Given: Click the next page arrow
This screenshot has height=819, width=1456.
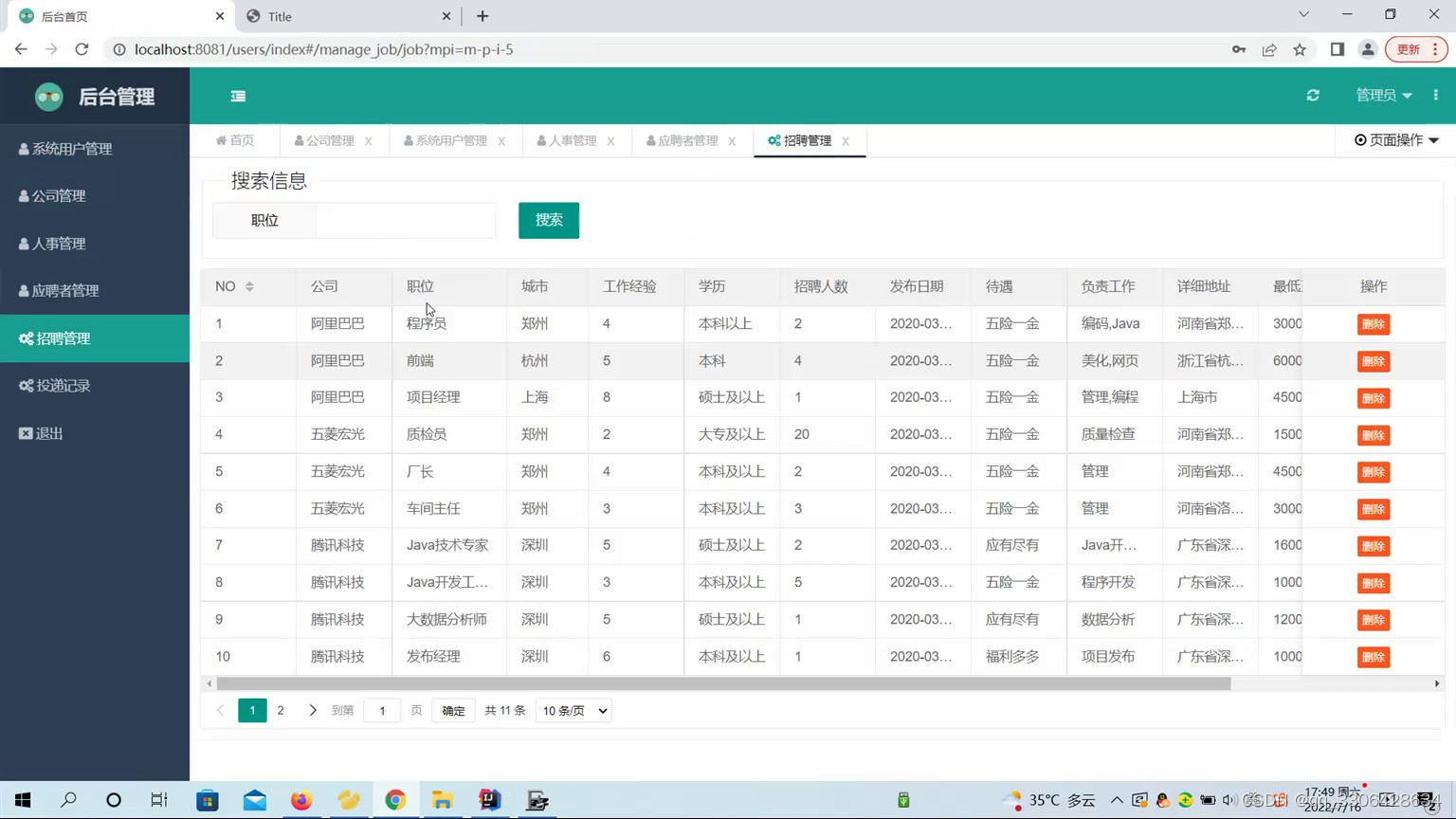Looking at the screenshot, I should (313, 710).
